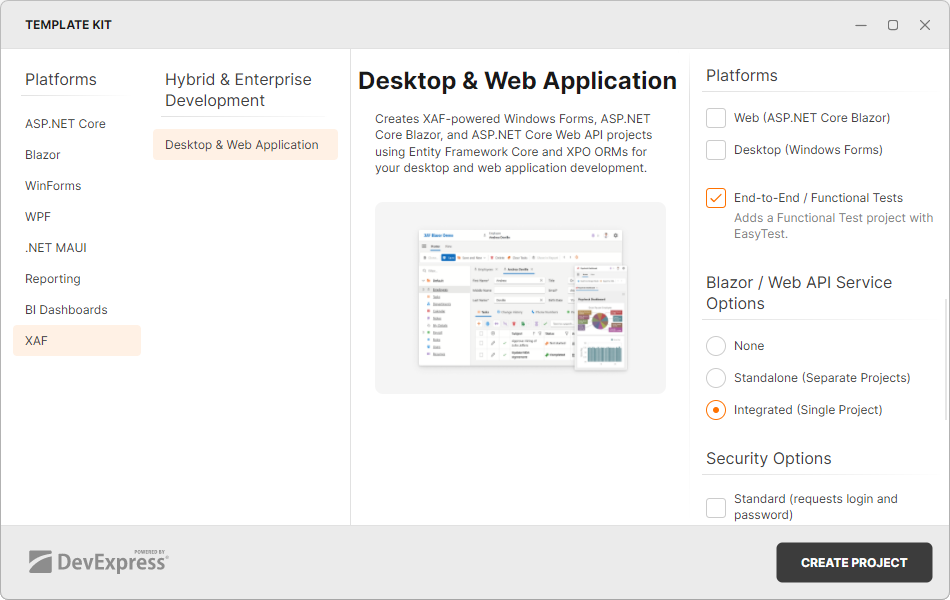Viewport: 950px width, 600px height.
Task: Enable Standard security (login and password)
Action: (x=716, y=508)
